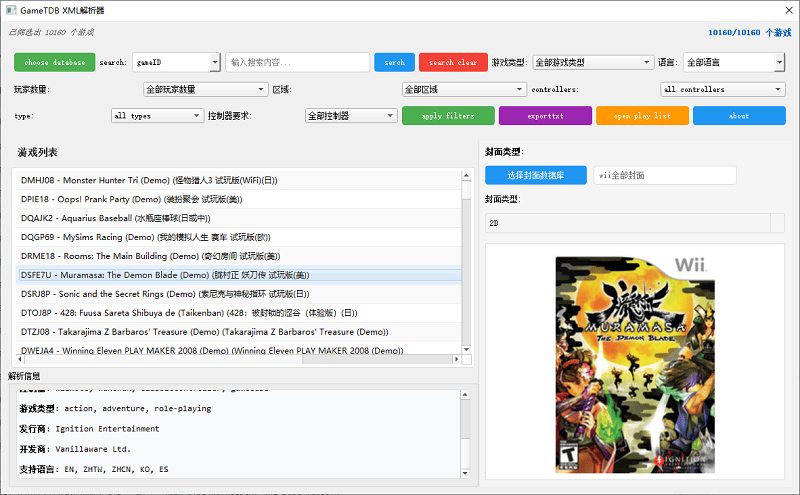Screen dimensions: 800x495
Task: Select DTZJ08 Takarajima Z Barbaros' Treasure row
Action: pyautogui.click(x=238, y=332)
